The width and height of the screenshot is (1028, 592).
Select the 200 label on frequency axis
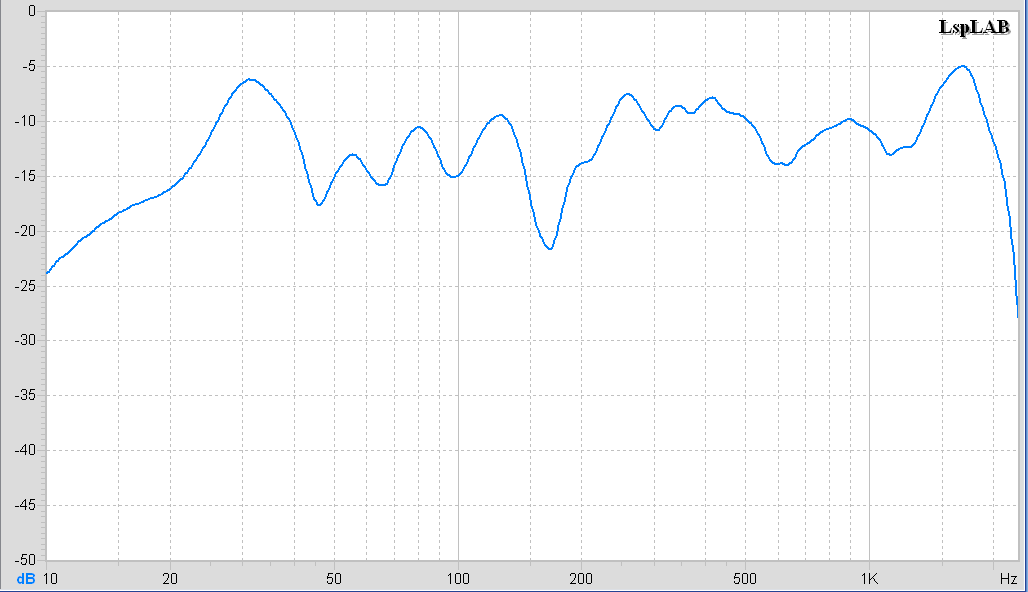[x=581, y=579]
